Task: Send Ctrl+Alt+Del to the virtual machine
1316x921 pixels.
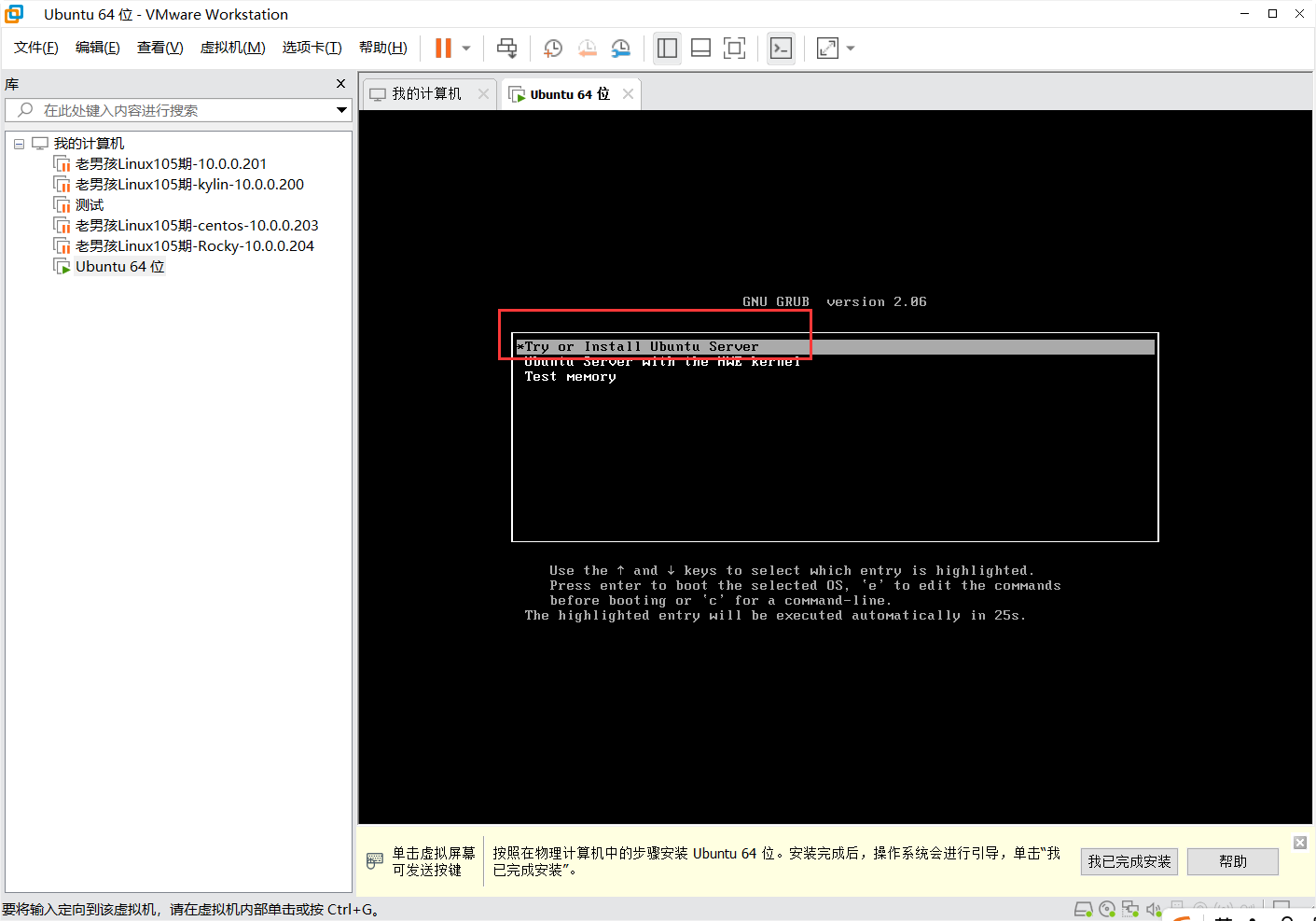Action: tap(506, 48)
